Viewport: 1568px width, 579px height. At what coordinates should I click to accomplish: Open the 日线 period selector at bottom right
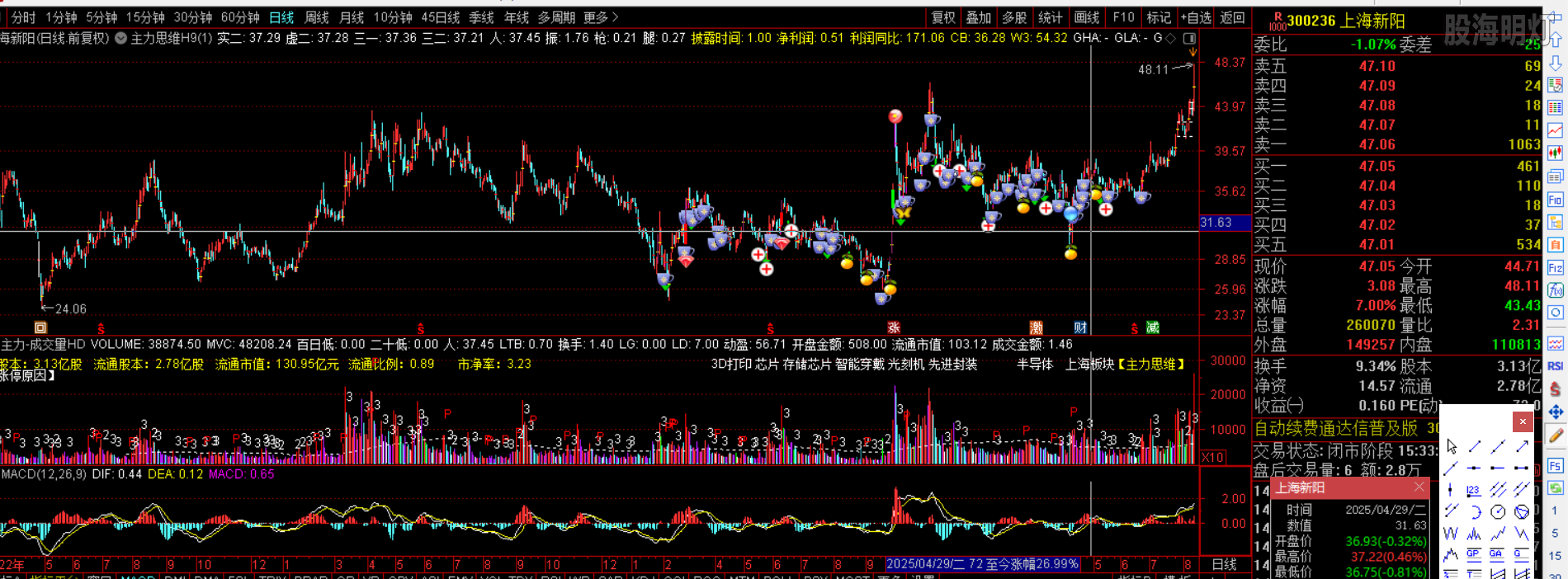coord(1224,564)
